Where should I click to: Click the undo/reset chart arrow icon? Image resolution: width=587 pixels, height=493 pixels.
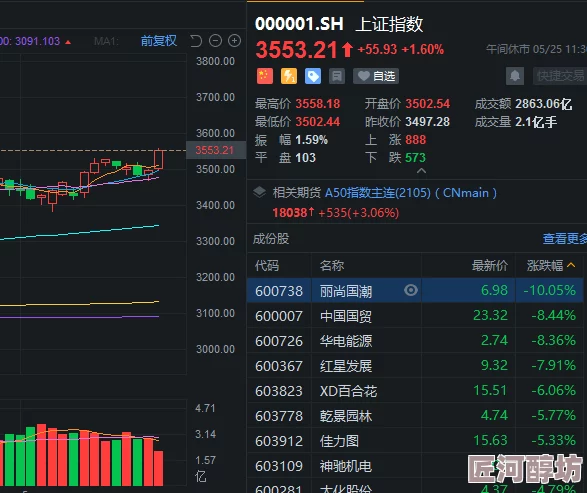[196, 41]
